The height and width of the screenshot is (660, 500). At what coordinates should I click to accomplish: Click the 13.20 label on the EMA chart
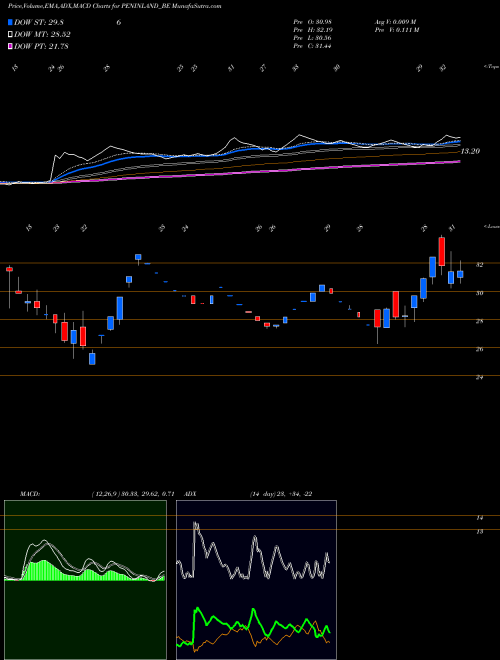(x=470, y=151)
